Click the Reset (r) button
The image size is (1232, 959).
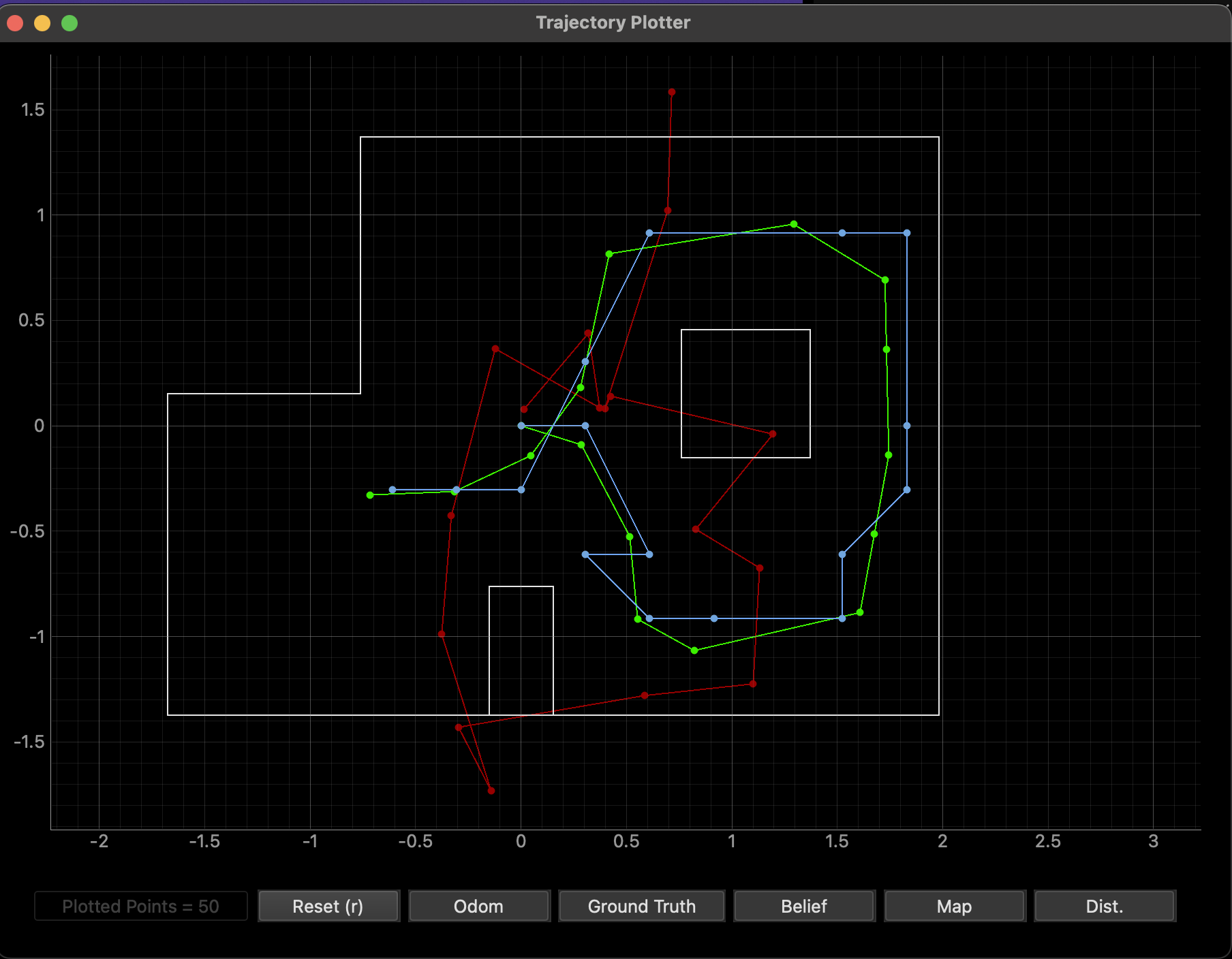[328, 906]
